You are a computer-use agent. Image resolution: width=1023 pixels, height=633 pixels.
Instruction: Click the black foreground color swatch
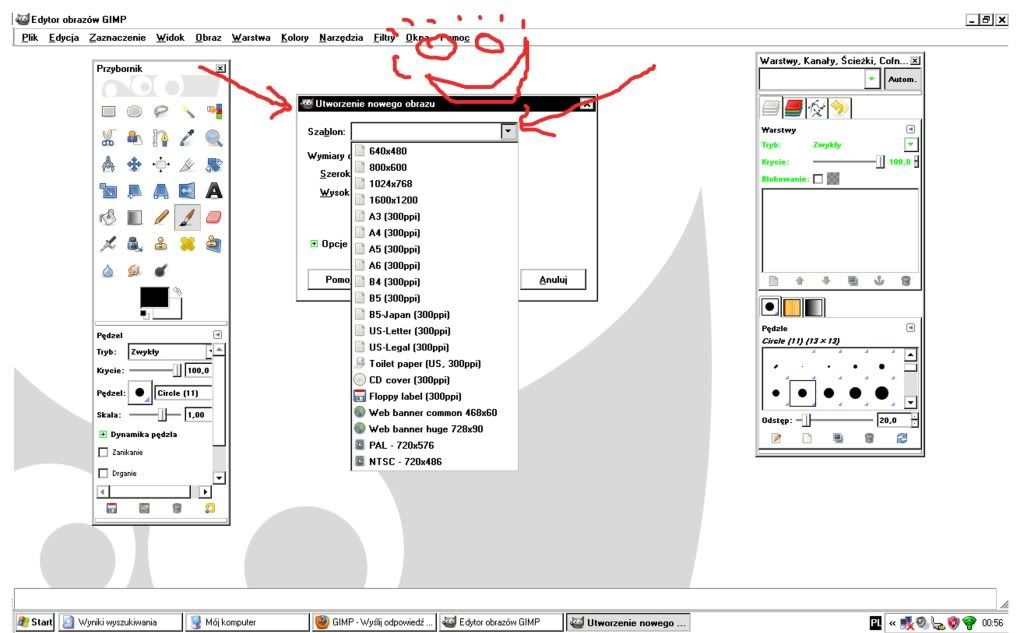[153, 297]
